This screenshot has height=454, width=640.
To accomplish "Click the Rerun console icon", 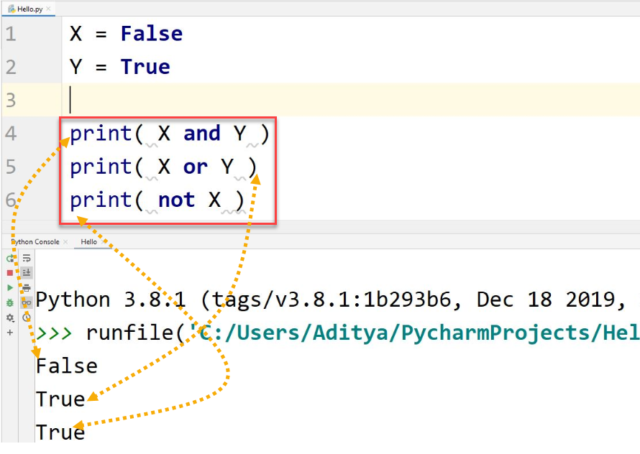I will 10,258.
